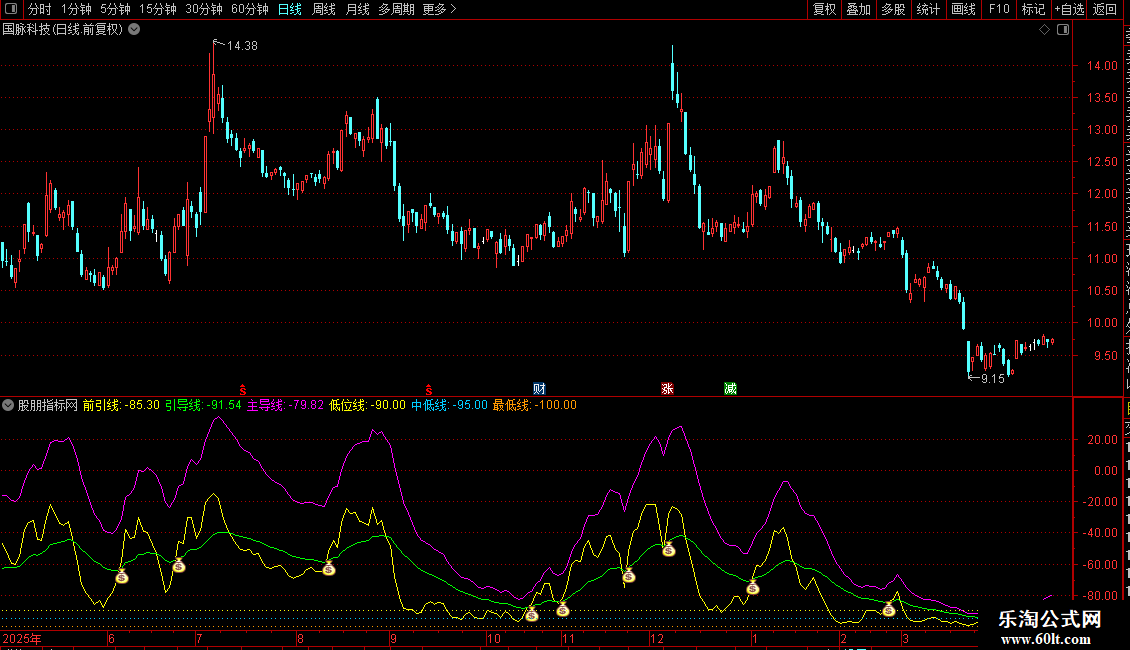Click 中低线: -95.00 indicator value
Screen dimensions: 1130x650
tap(450, 405)
